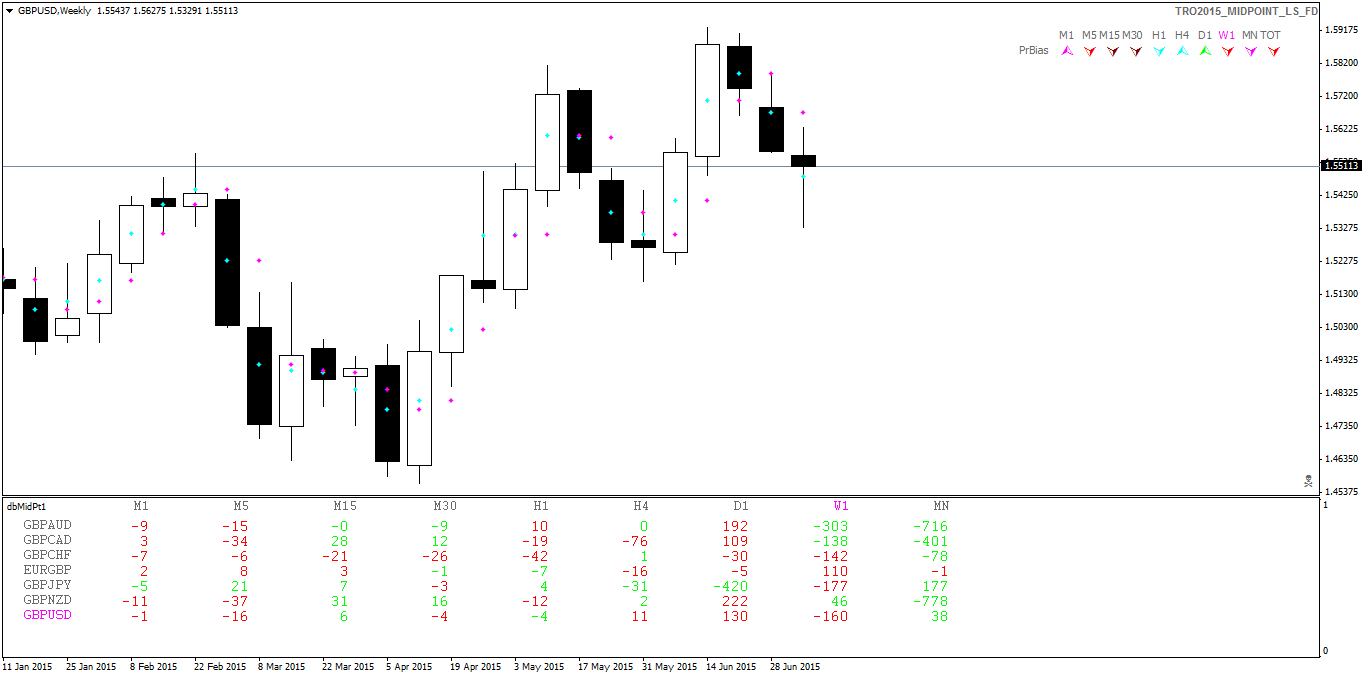Click the D1 PrBias green up arrow
Viewport: 1362px width, 675px height.
pos(1205,50)
